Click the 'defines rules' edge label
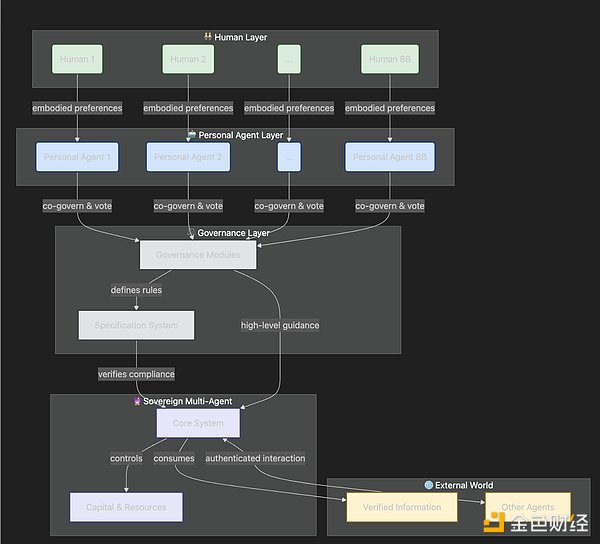The width and height of the screenshot is (600, 544). [136, 290]
